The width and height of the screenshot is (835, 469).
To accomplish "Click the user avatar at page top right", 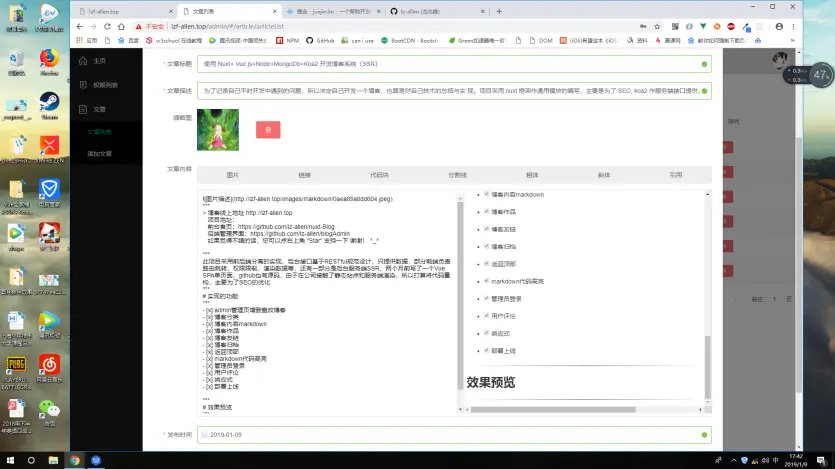I will click(780, 60).
